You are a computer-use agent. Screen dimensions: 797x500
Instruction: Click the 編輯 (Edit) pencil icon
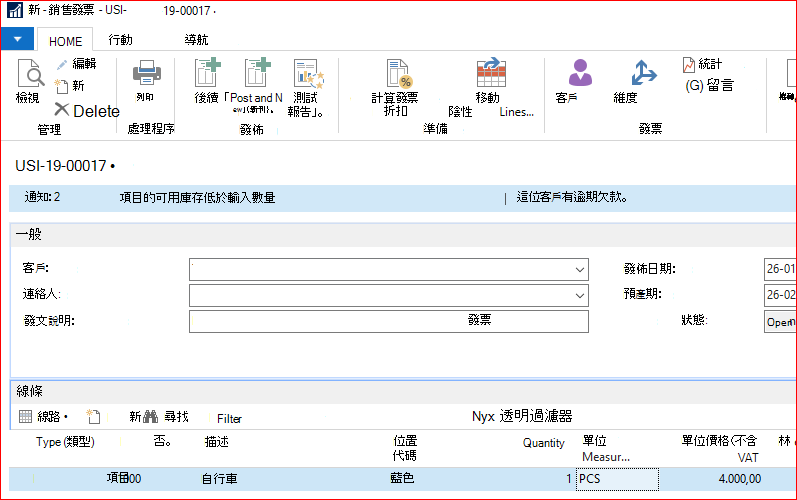62,65
